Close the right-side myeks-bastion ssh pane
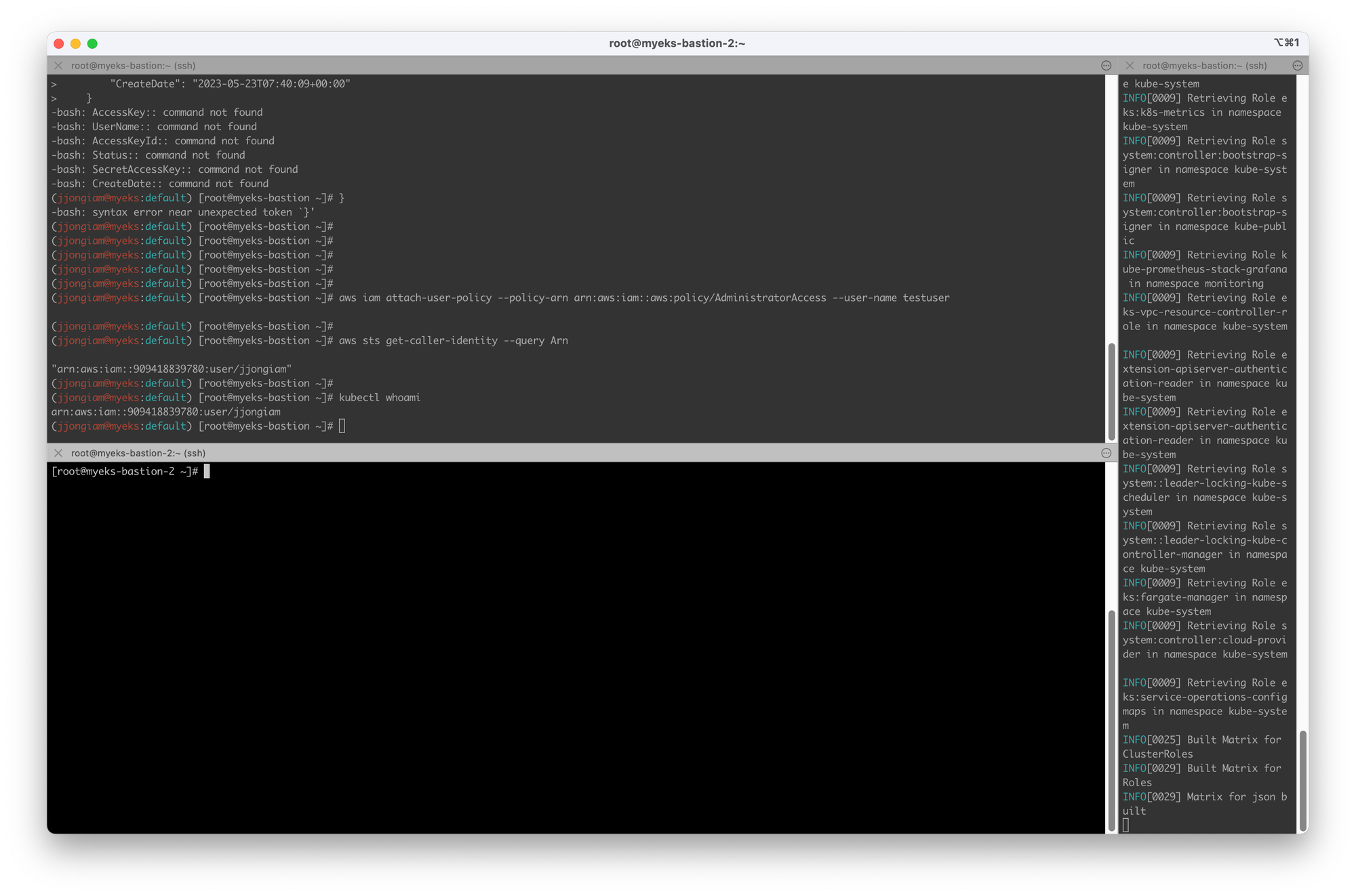Viewport: 1356px width, 896px height. (x=1130, y=66)
